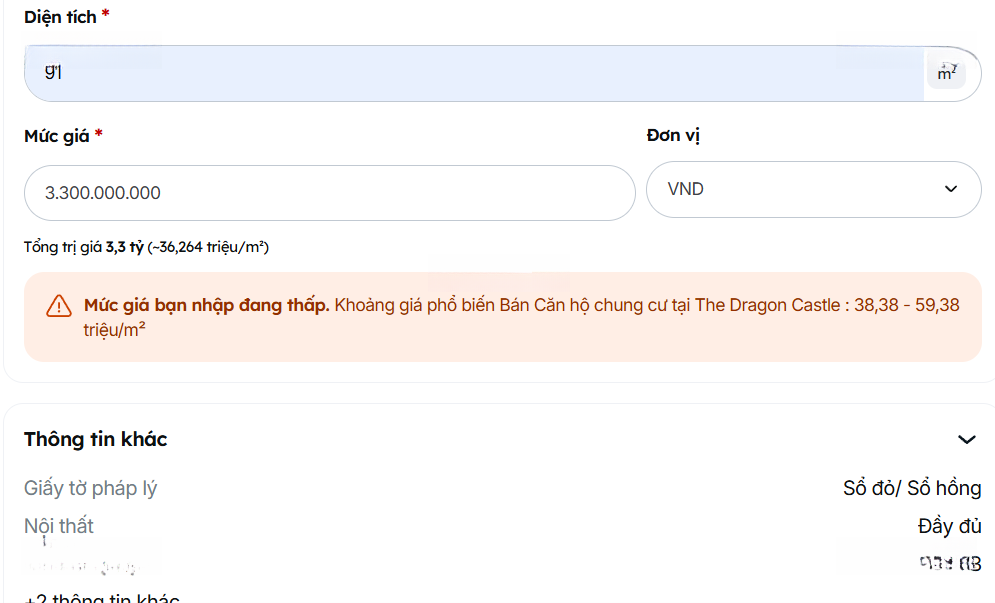
Task: Click the warning triangle icon
Action: click(59, 306)
